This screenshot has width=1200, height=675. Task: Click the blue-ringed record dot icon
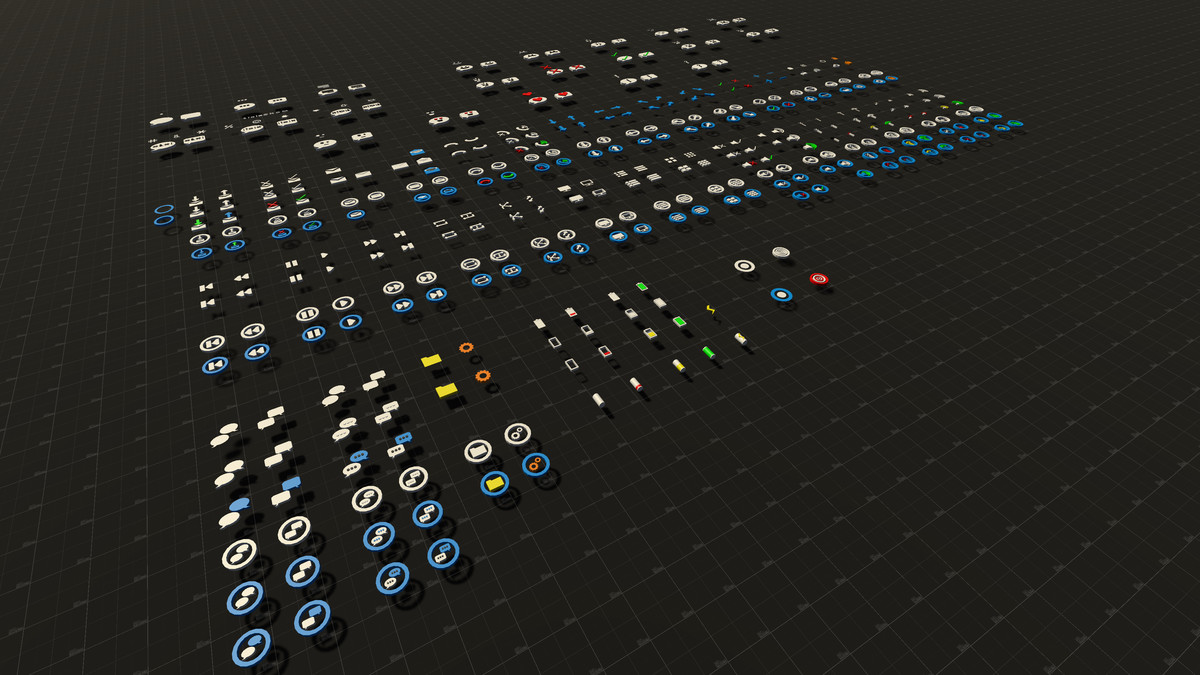tap(781, 295)
